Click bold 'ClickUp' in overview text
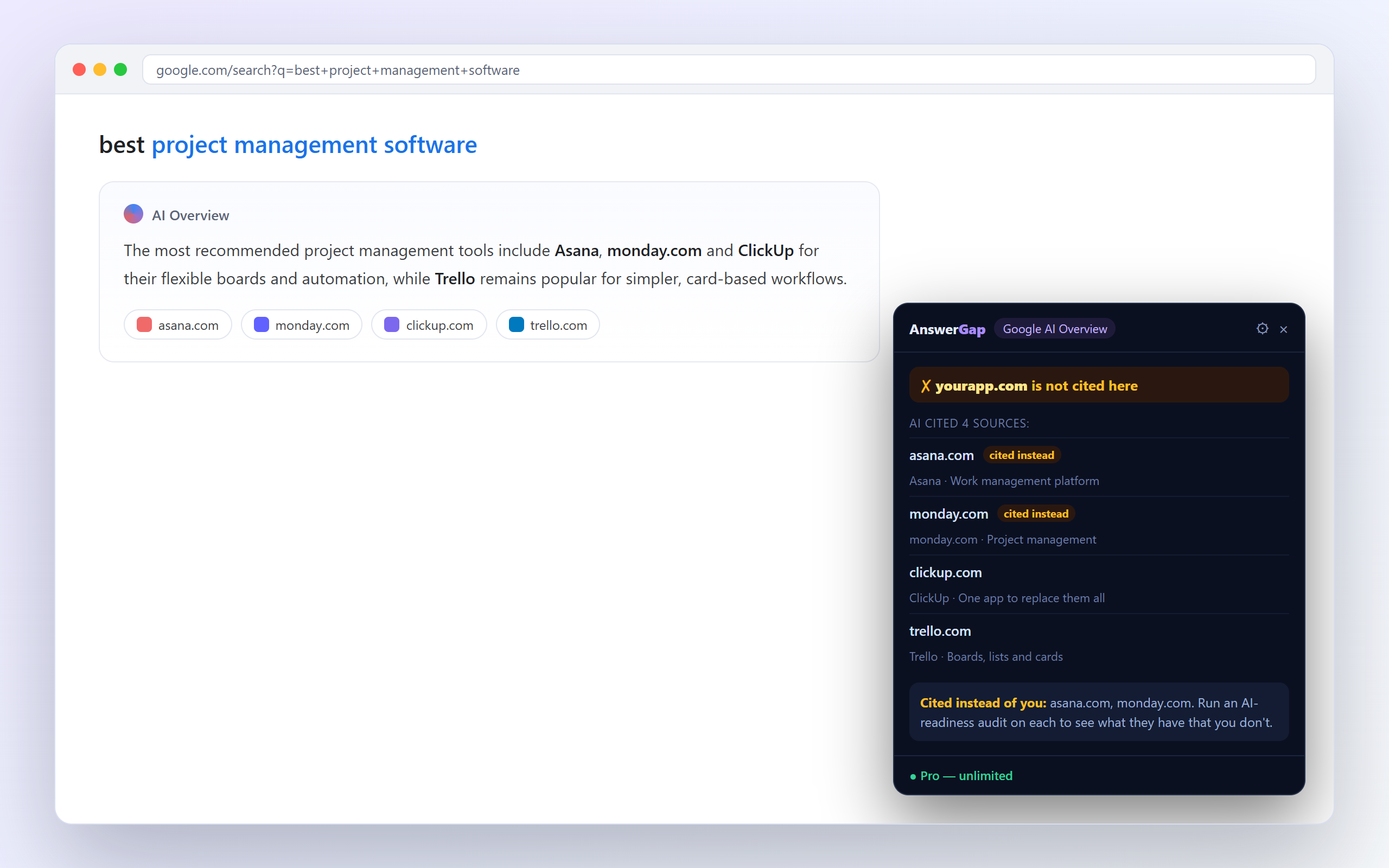Viewport: 1389px width, 868px height. point(765,251)
